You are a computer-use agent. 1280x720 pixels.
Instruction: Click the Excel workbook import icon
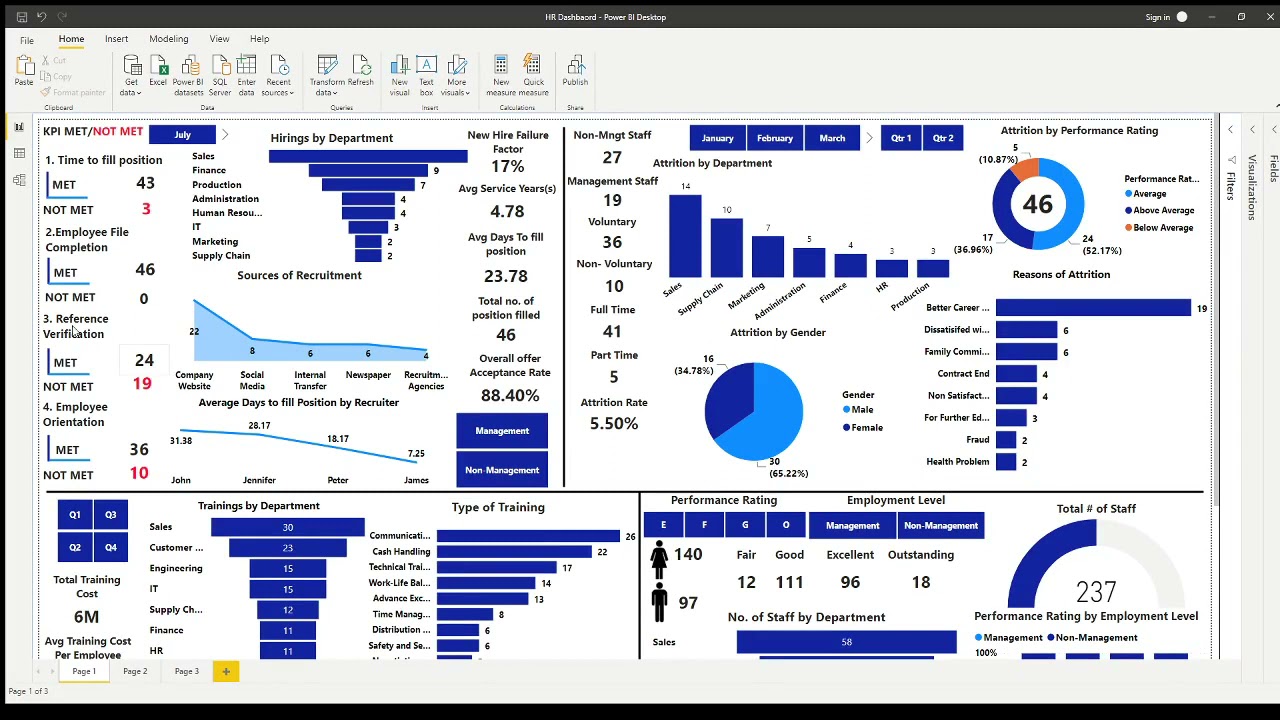click(x=158, y=70)
